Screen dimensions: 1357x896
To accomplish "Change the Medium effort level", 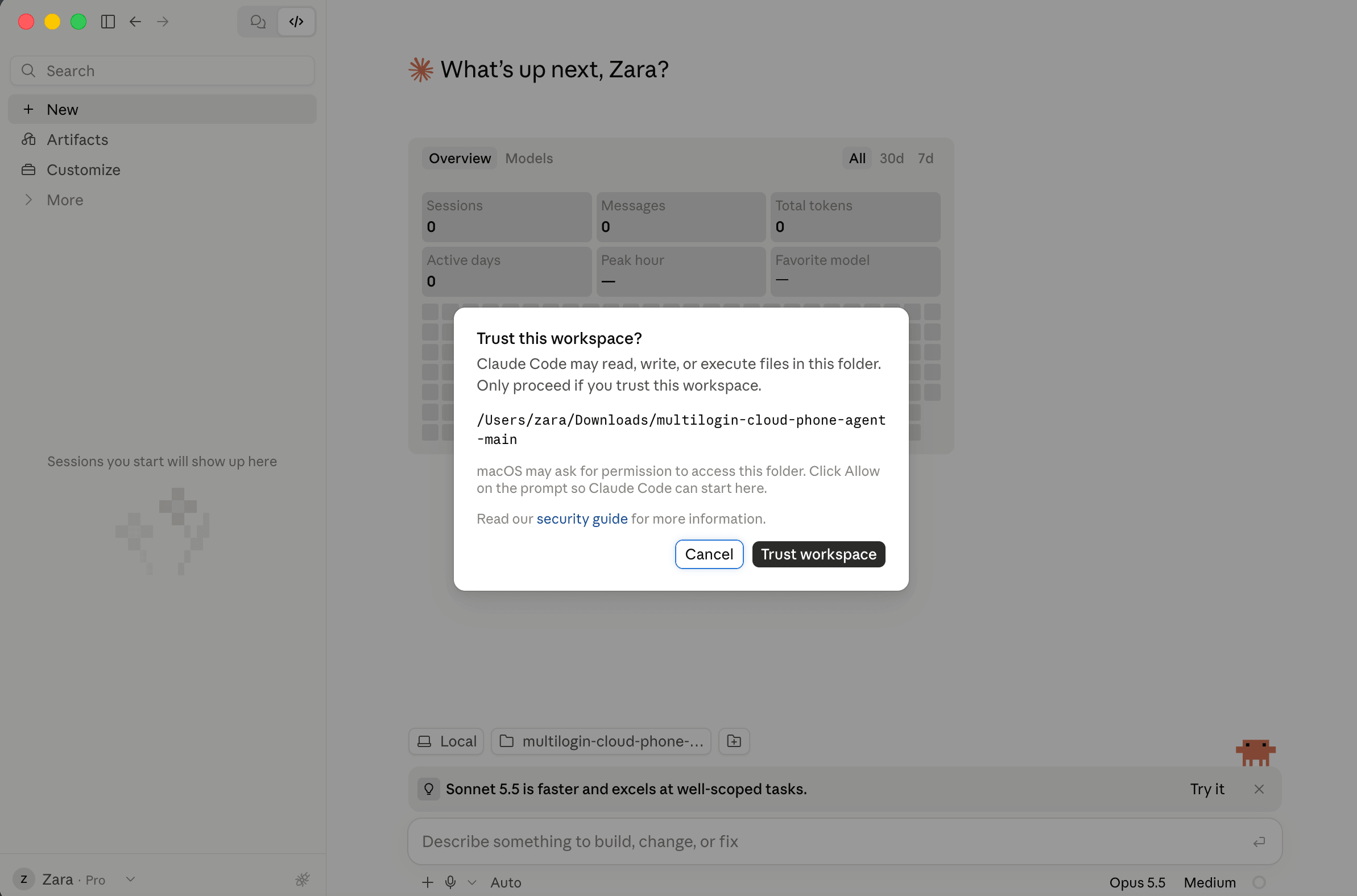I will [x=1210, y=882].
